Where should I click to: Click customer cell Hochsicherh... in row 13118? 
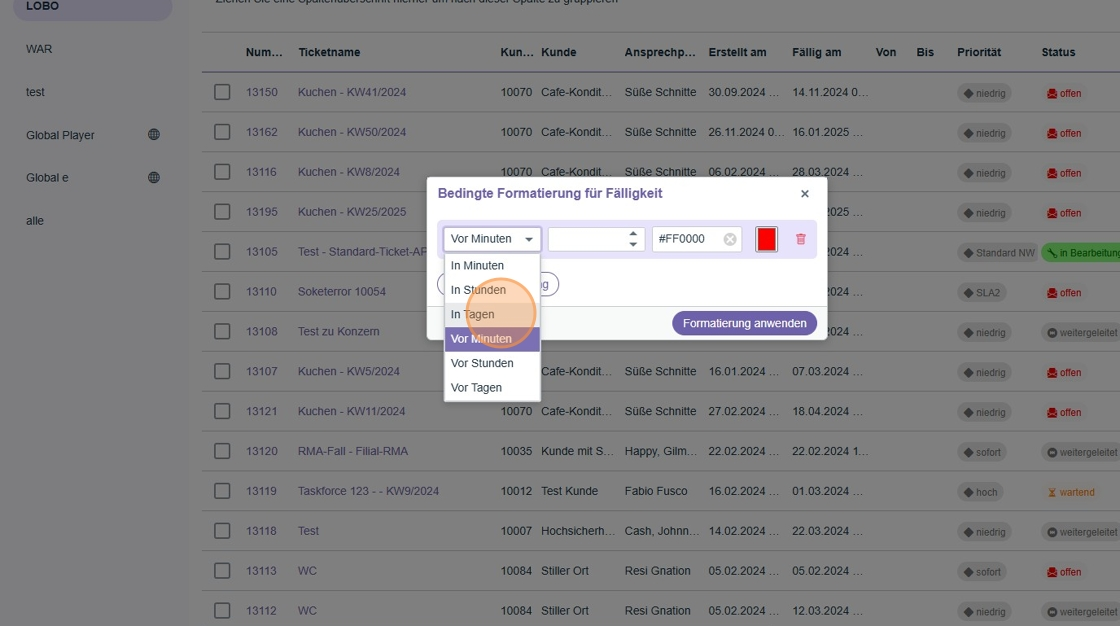click(577, 531)
